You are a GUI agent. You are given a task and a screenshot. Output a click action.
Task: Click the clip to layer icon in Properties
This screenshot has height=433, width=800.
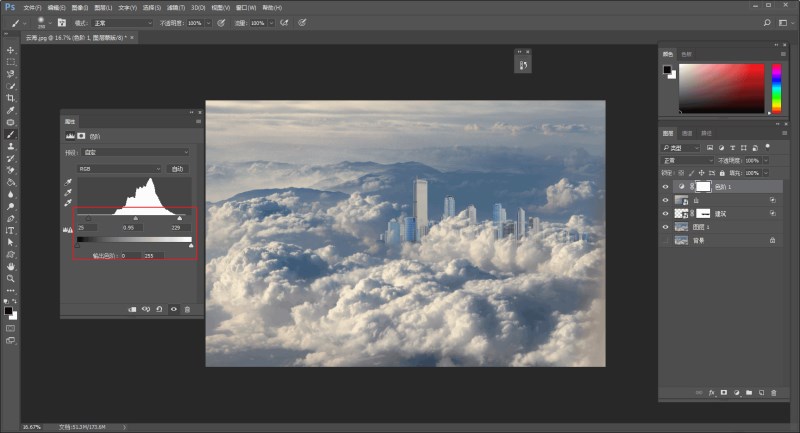click(132, 309)
